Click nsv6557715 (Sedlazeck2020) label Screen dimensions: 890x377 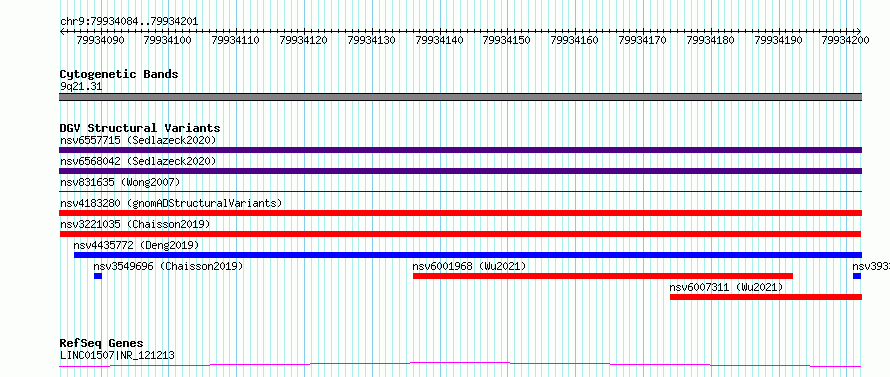[x=138, y=140]
